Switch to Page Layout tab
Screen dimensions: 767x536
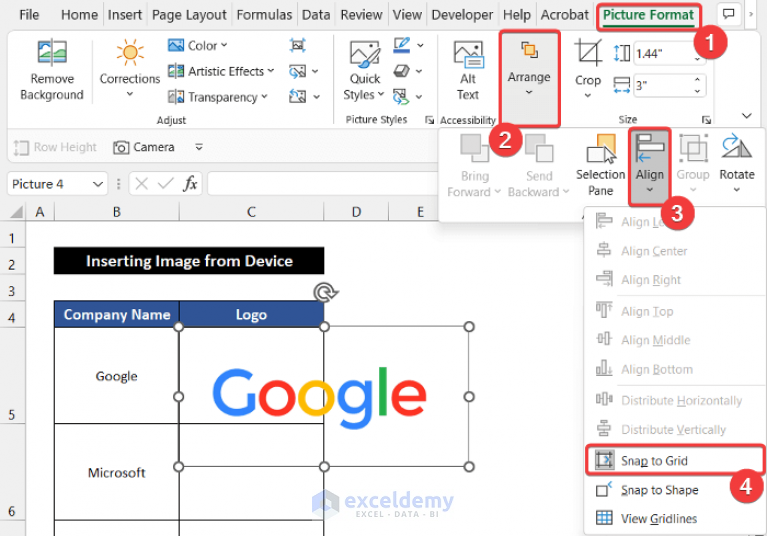(x=189, y=15)
